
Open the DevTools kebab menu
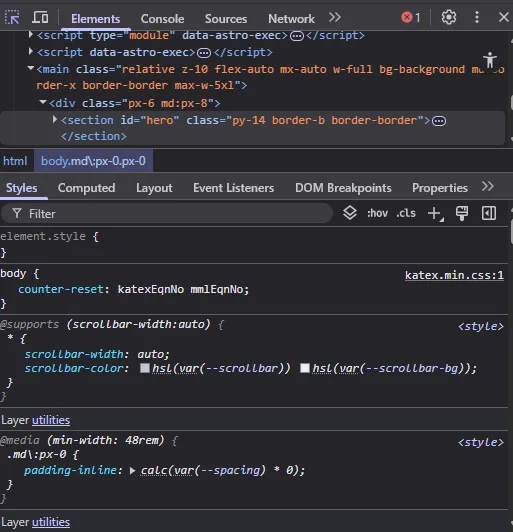coord(477,17)
